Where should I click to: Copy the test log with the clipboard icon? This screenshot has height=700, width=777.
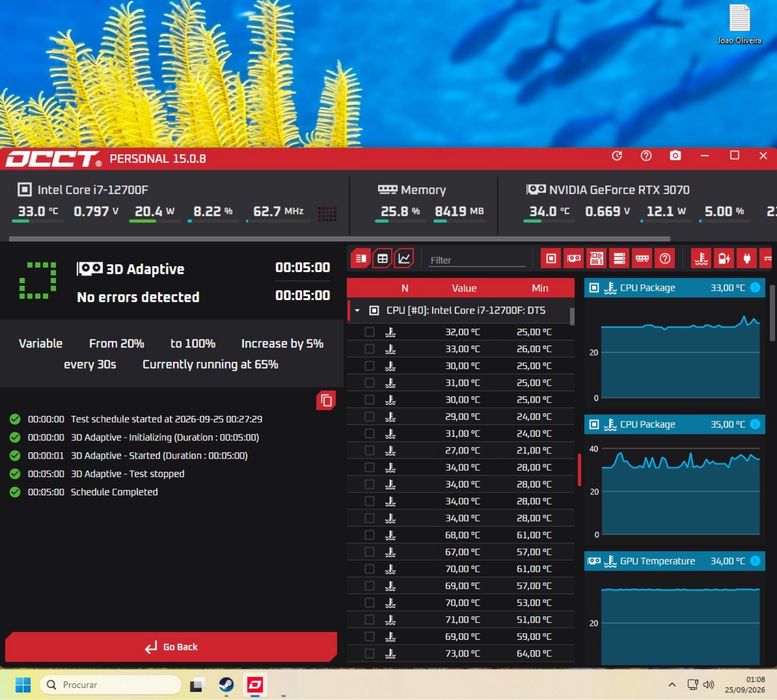[326, 400]
